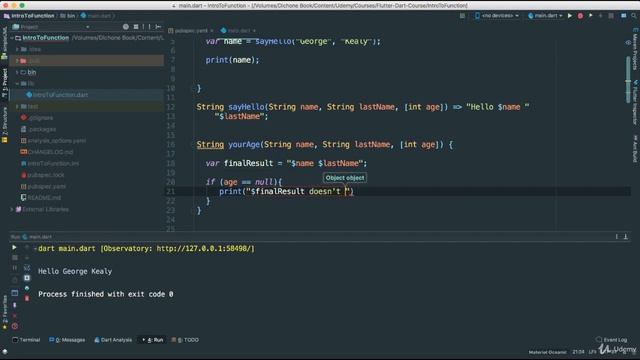Open the Observatory URL link in console

(x=204, y=249)
